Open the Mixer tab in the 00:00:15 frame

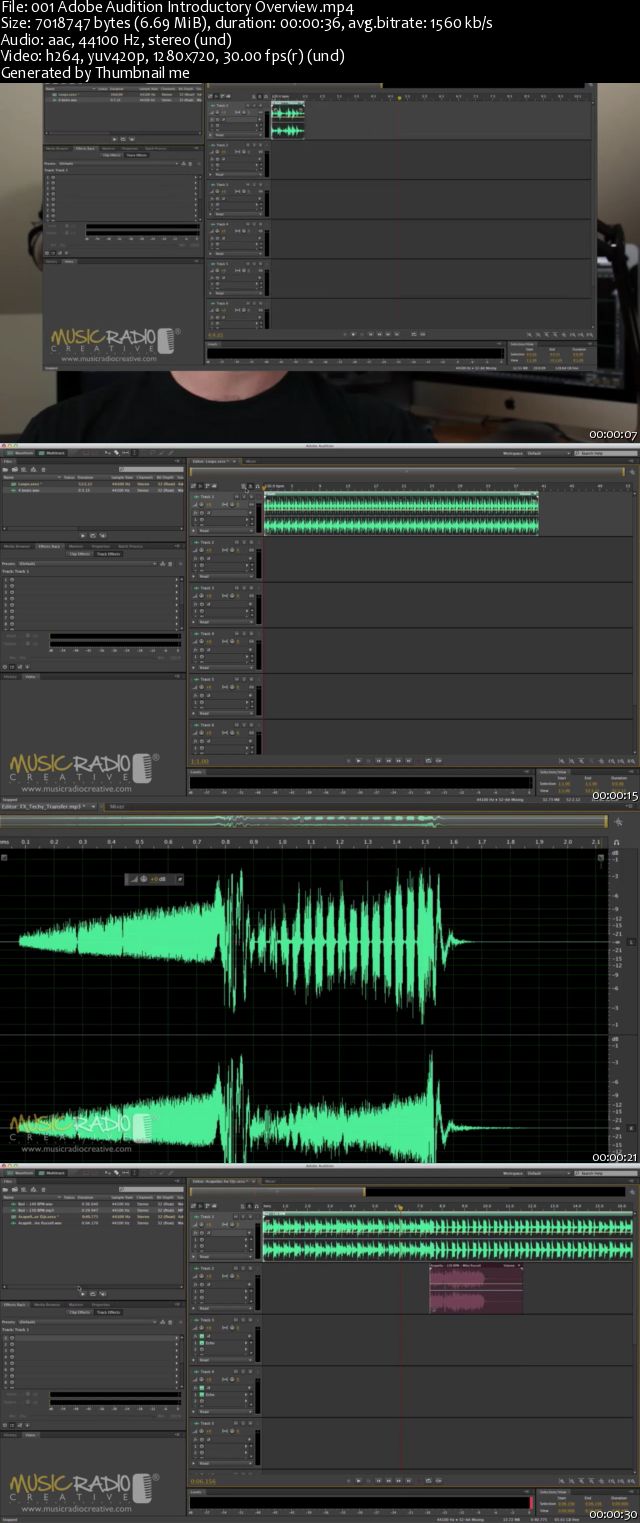(251, 461)
